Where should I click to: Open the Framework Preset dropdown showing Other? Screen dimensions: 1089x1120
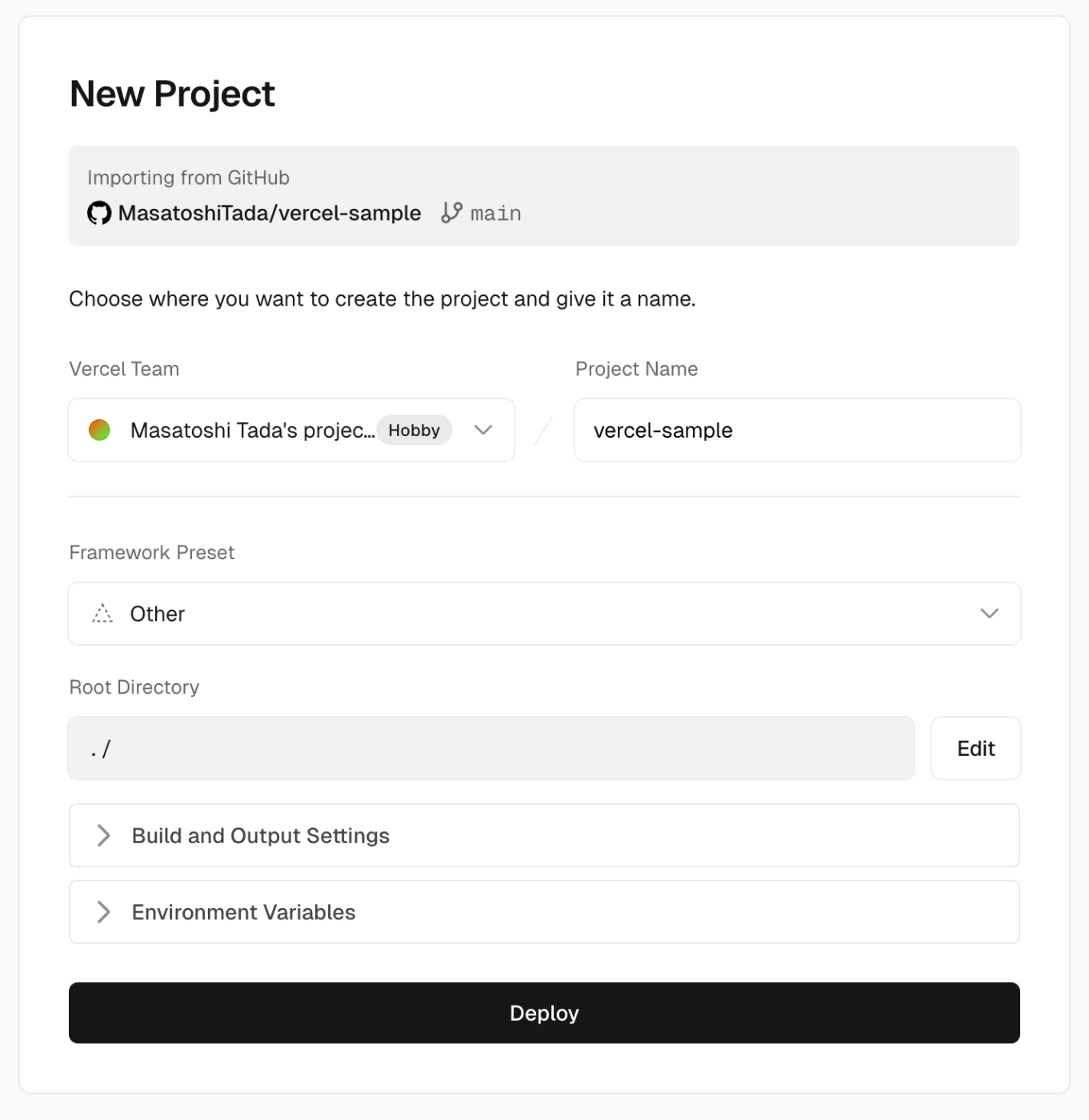coord(544,614)
